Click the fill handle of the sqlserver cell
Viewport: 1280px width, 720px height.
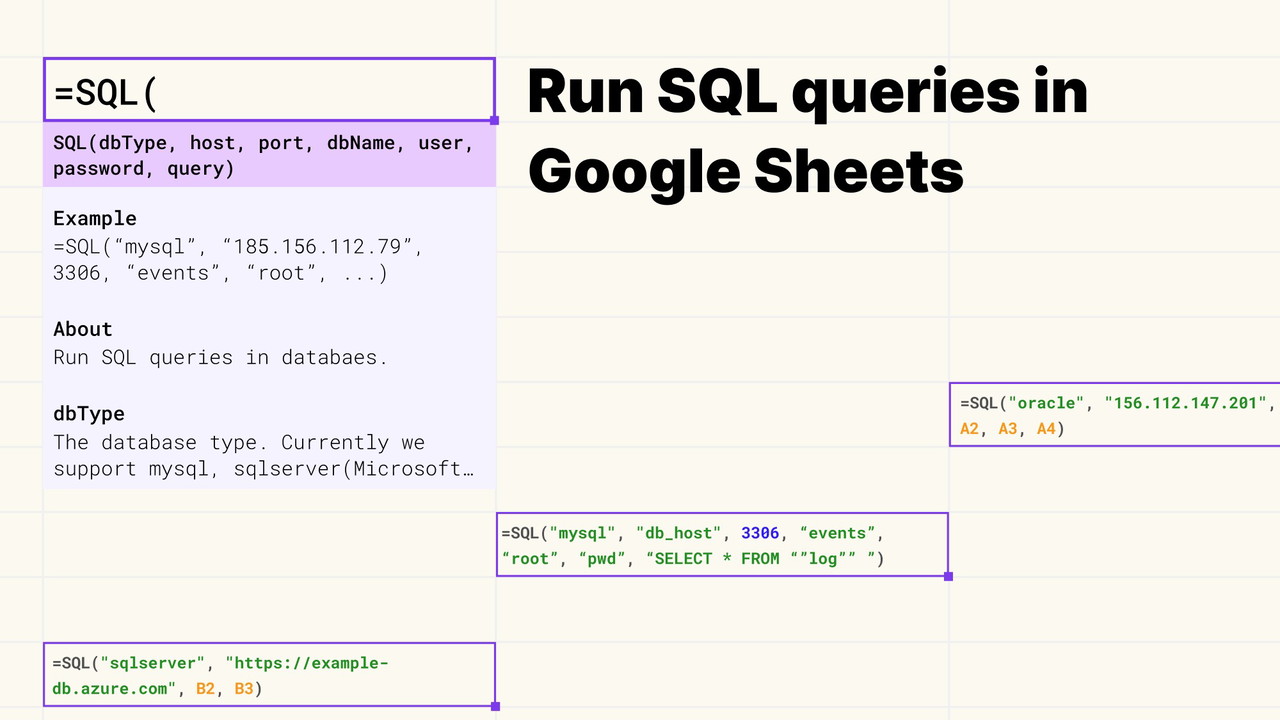(494, 706)
